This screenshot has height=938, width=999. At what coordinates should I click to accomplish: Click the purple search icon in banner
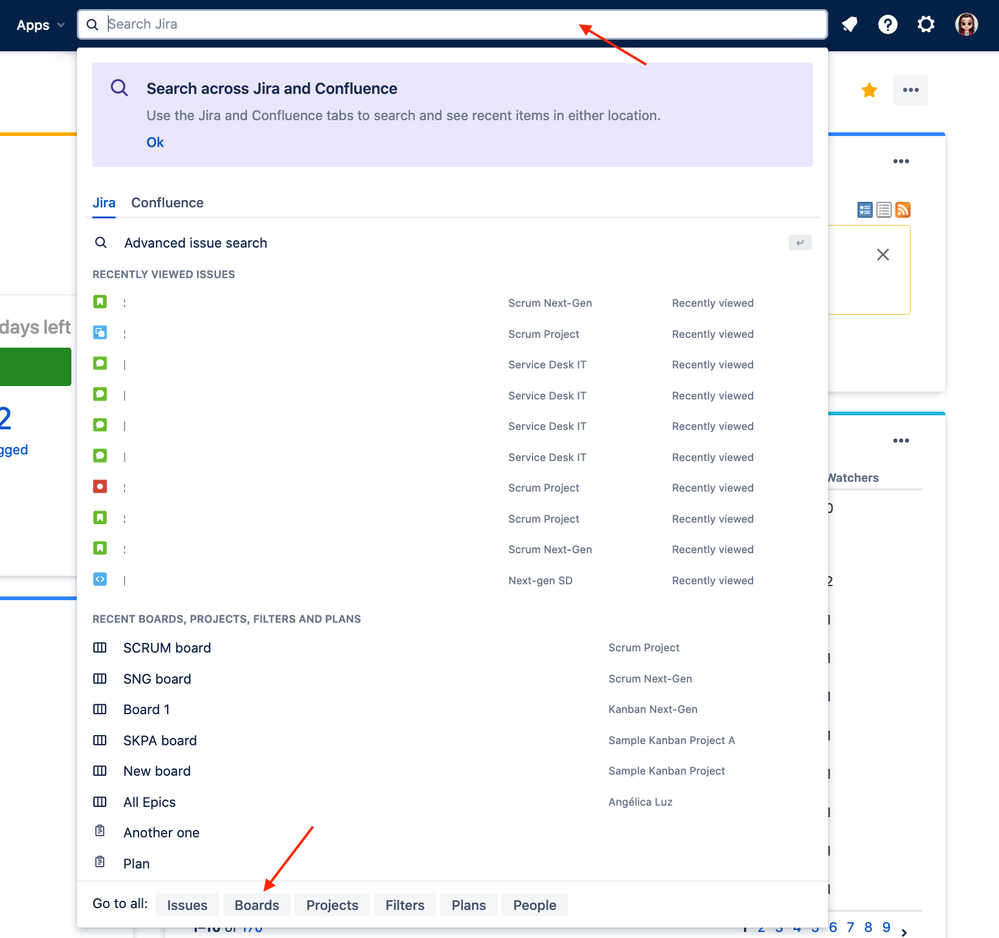(x=119, y=88)
